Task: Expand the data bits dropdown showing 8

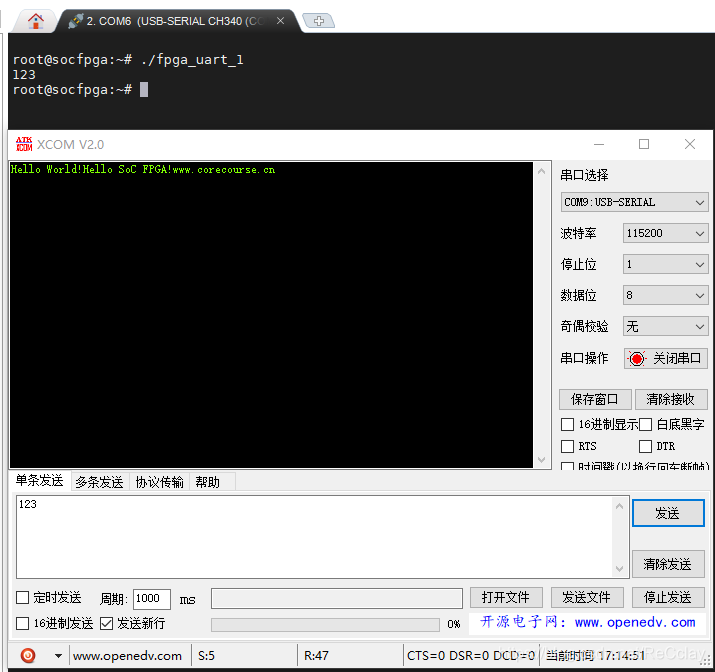Action: coord(665,295)
